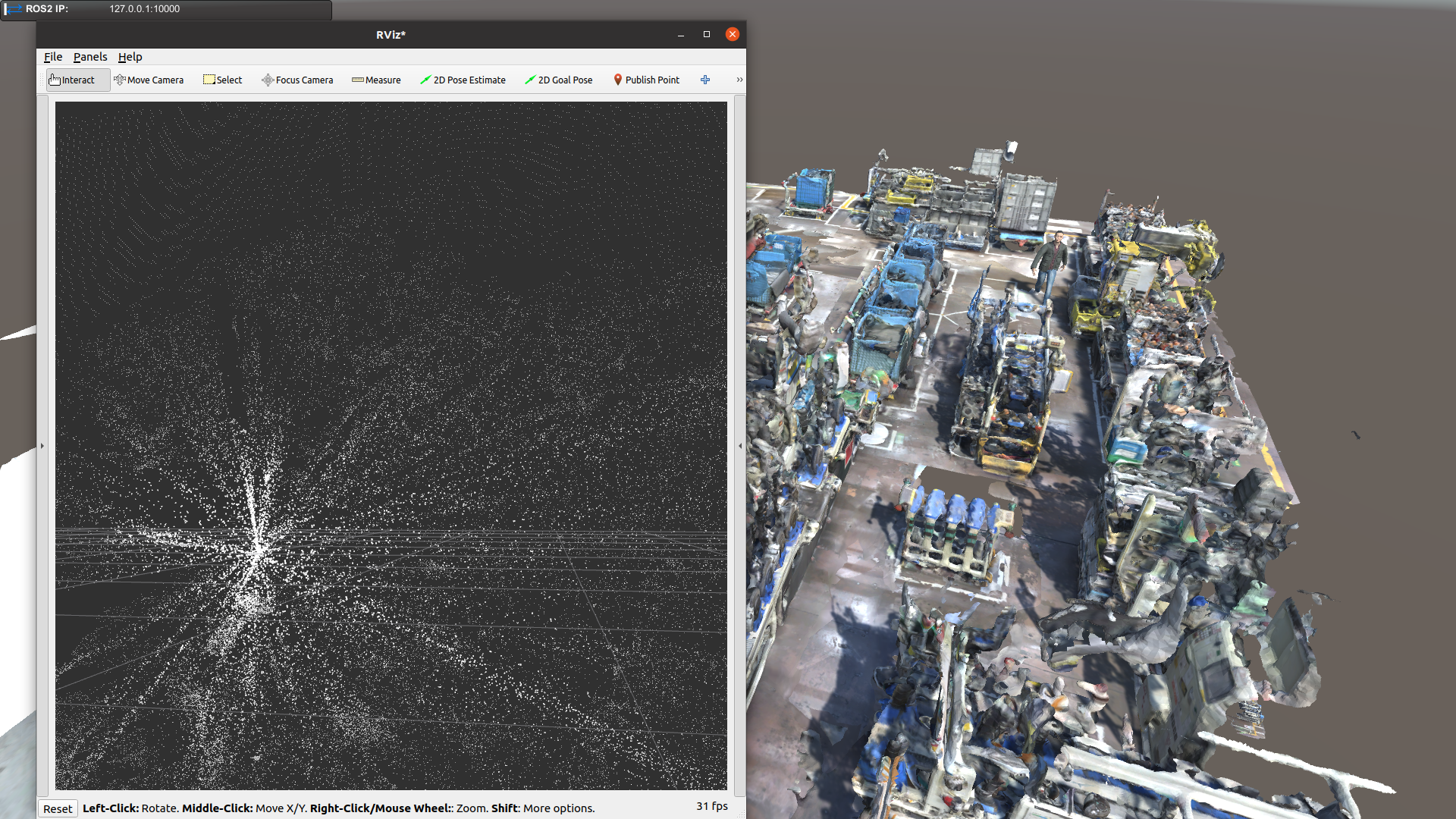Click the ROS2 IP address field
Screen dimensions: 1456x819
(144, 10)
